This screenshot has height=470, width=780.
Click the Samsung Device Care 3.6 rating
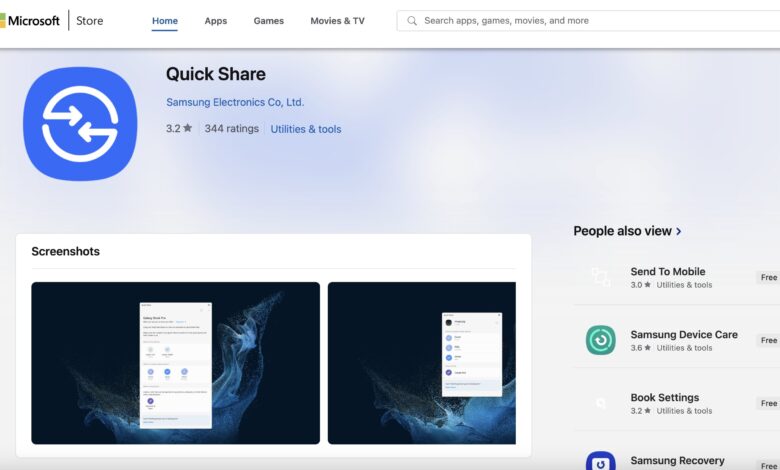(641, 348)
